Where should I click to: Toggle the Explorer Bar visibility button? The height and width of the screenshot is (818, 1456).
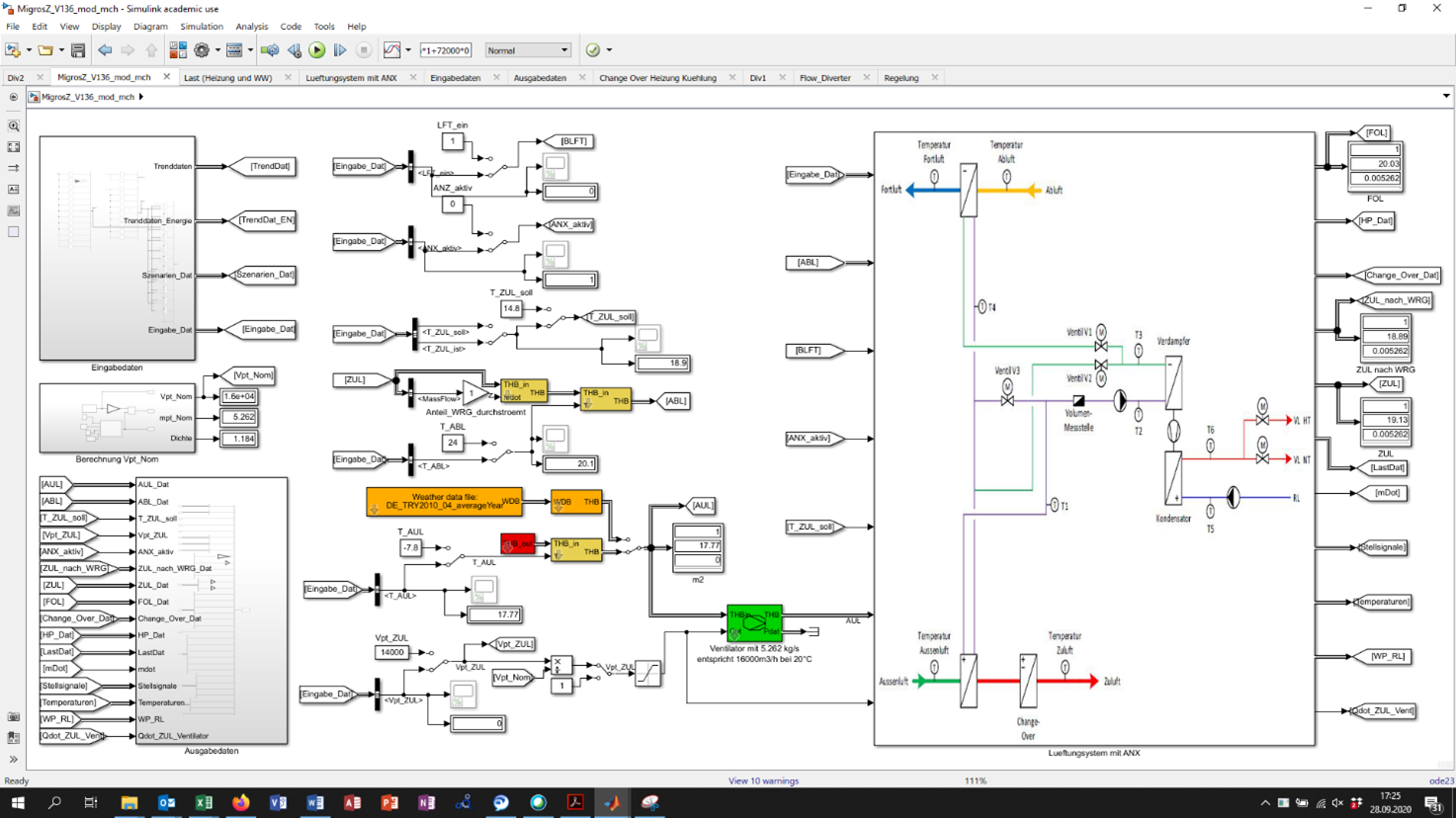click(x=14, y=97)
